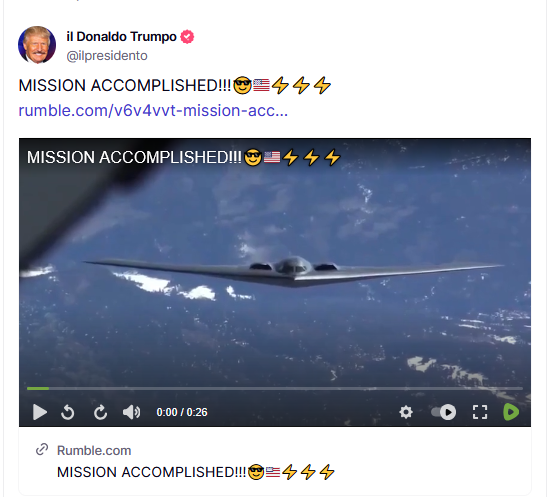
Task: Mute the video volume speaker icon
Action: (x=132, y=412)
